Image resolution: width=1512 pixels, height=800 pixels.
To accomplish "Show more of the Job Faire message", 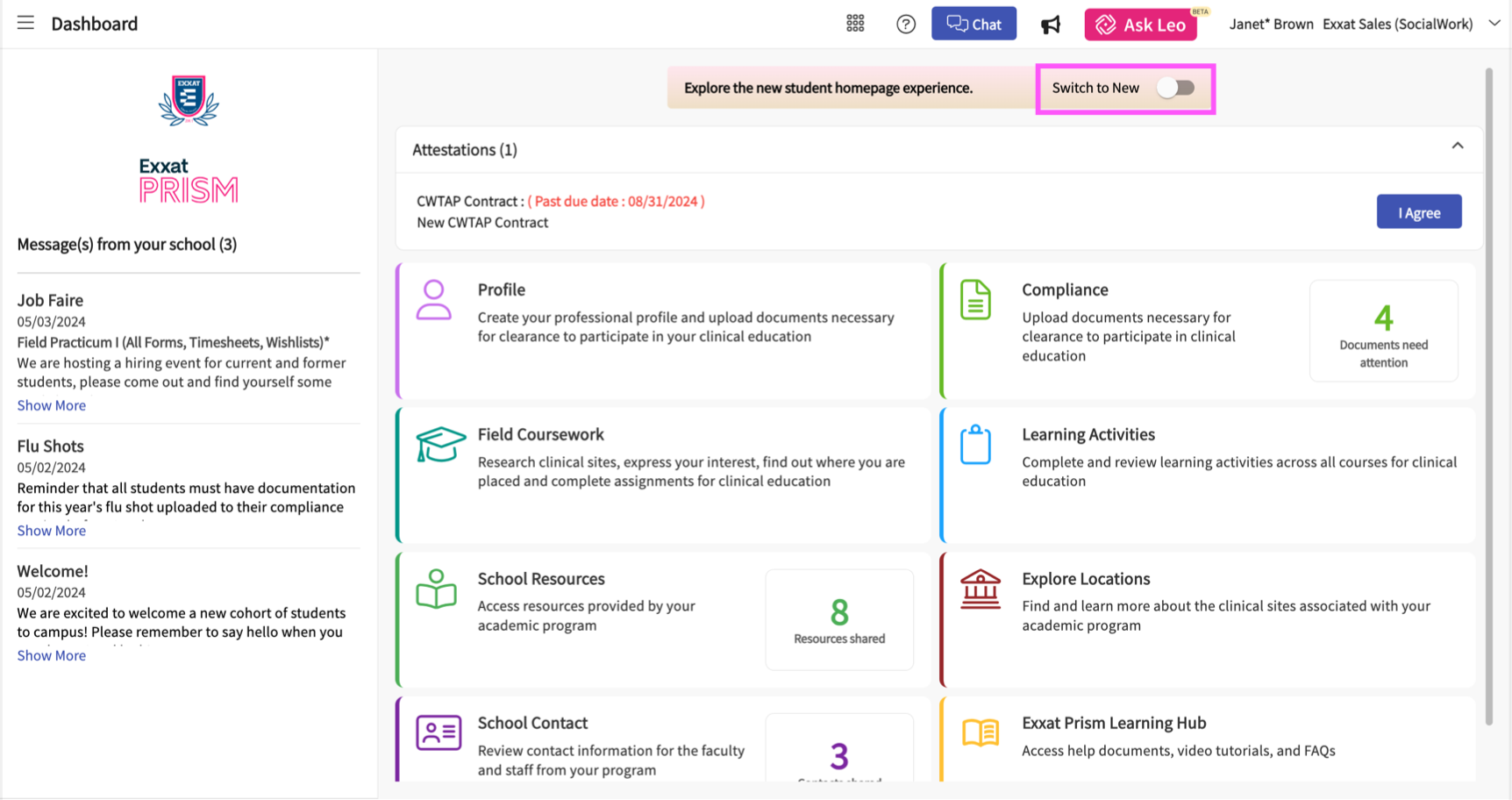I will click(52, 405).
